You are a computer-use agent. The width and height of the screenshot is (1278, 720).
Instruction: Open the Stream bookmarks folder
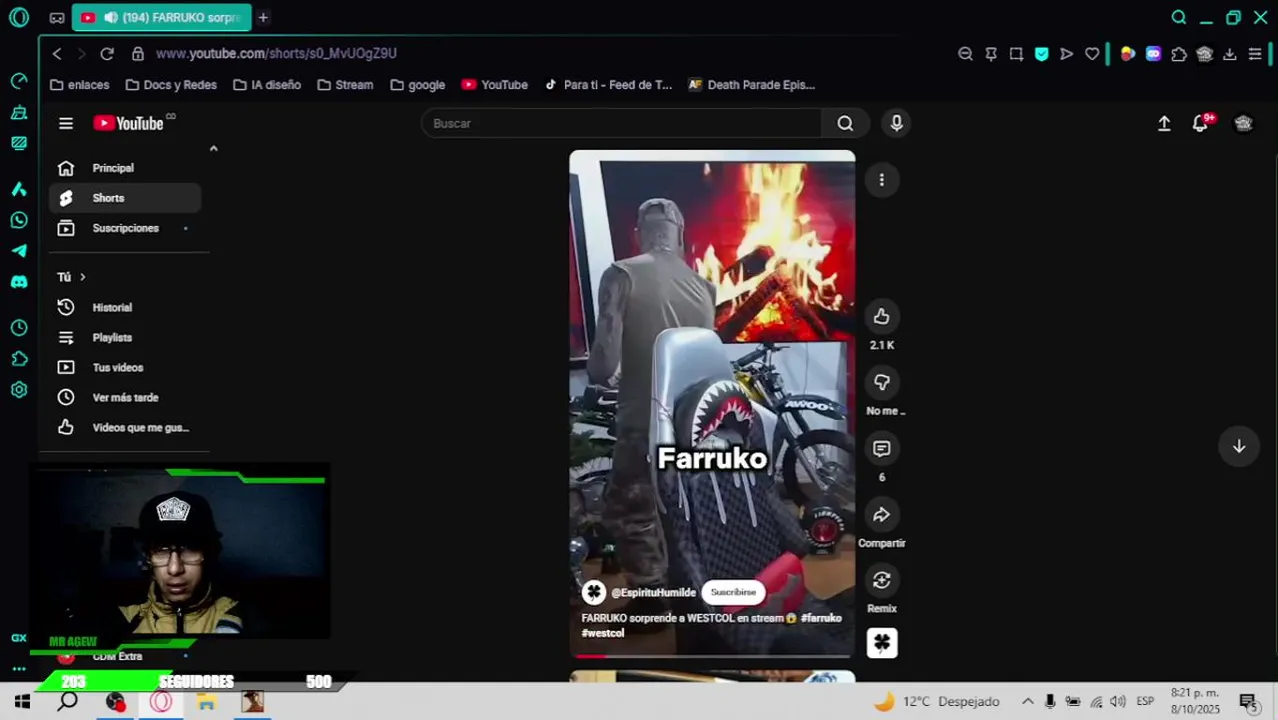tap(345, 85)
